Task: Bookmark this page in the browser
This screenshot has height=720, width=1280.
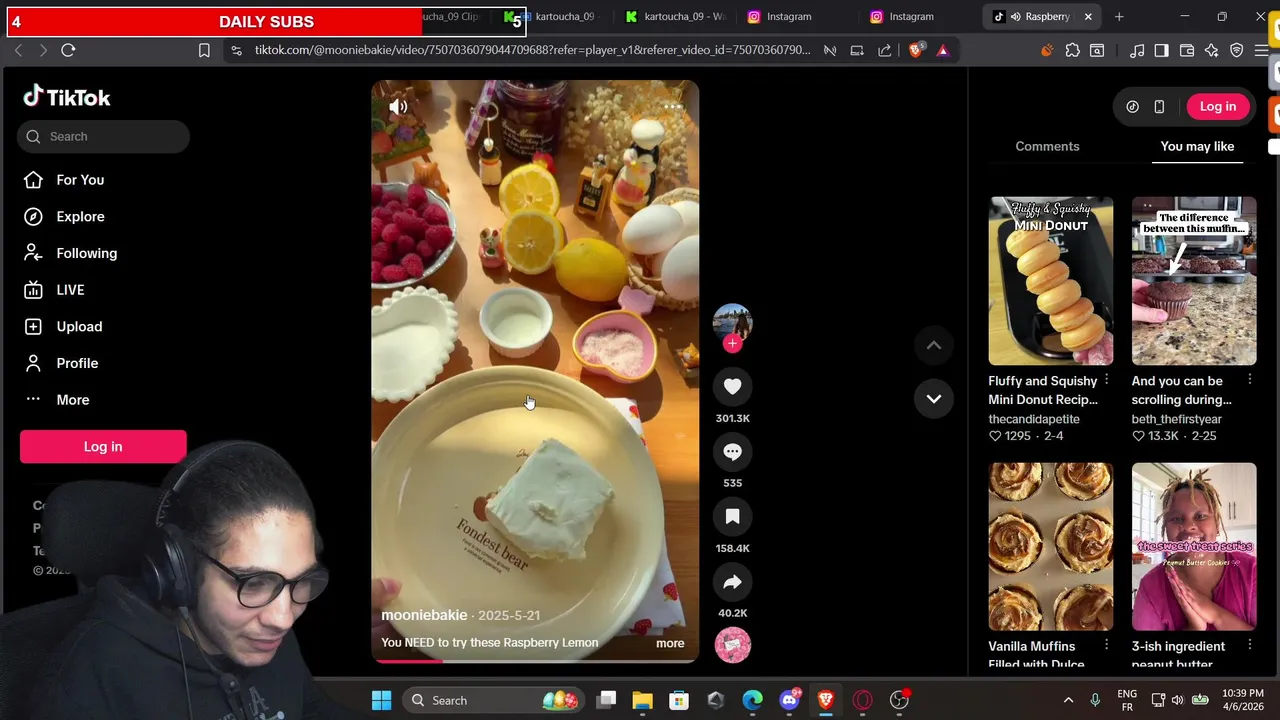Action: [x=204, y=50]
